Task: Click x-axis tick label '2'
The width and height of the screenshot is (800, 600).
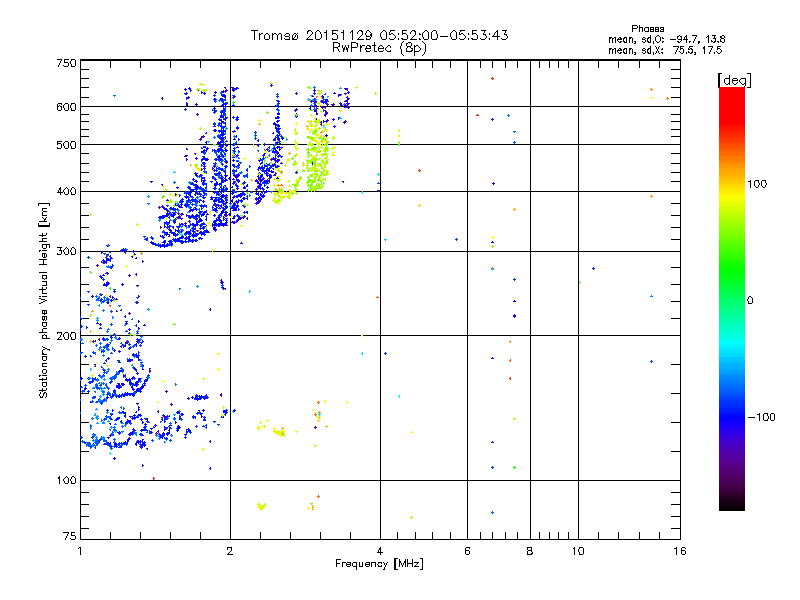Action: point(230,551)
